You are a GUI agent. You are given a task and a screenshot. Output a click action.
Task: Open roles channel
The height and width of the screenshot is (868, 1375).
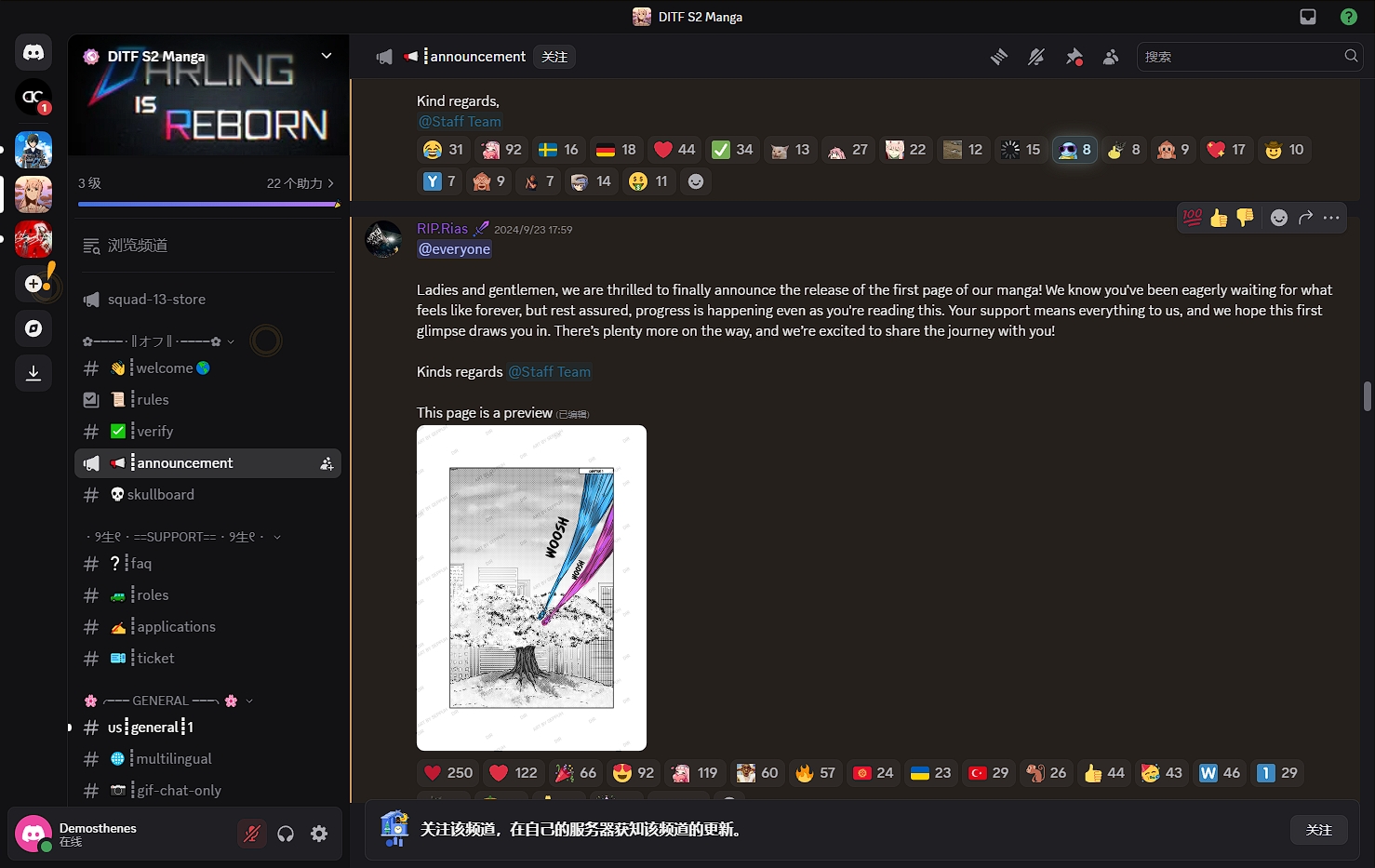pyautogui.click(x=207, y=595)
